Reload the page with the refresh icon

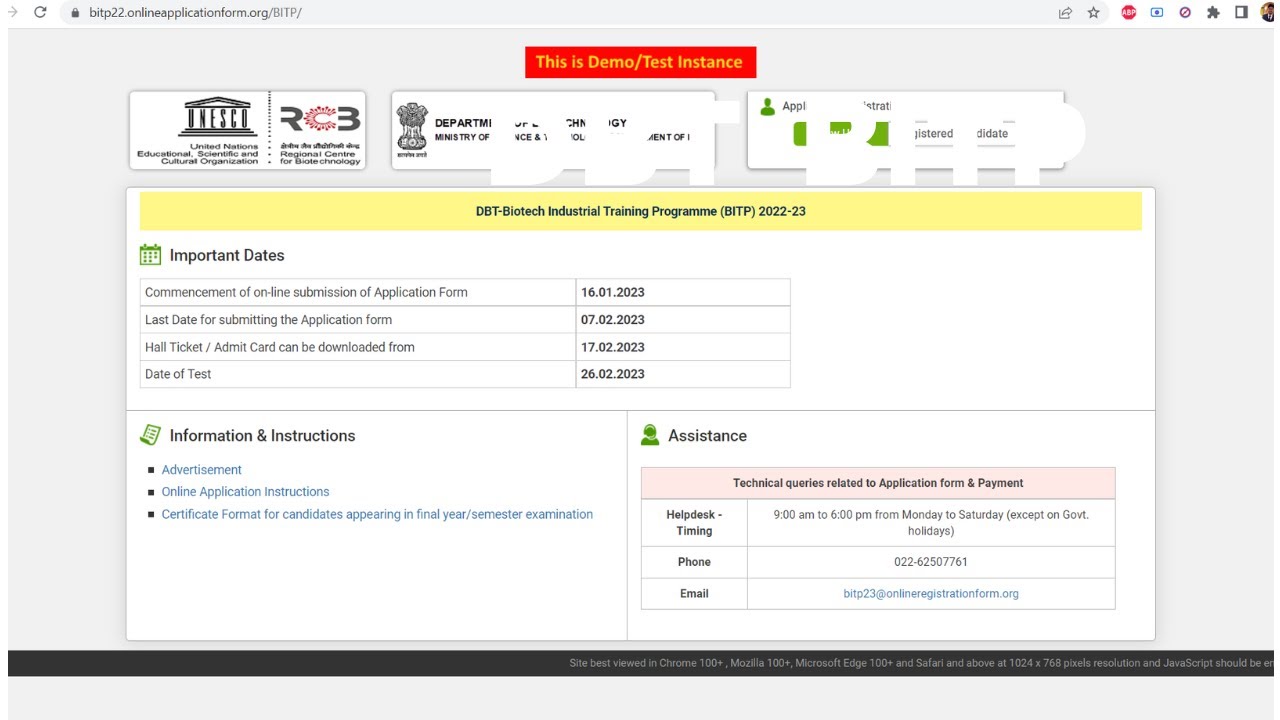(40, 12)
